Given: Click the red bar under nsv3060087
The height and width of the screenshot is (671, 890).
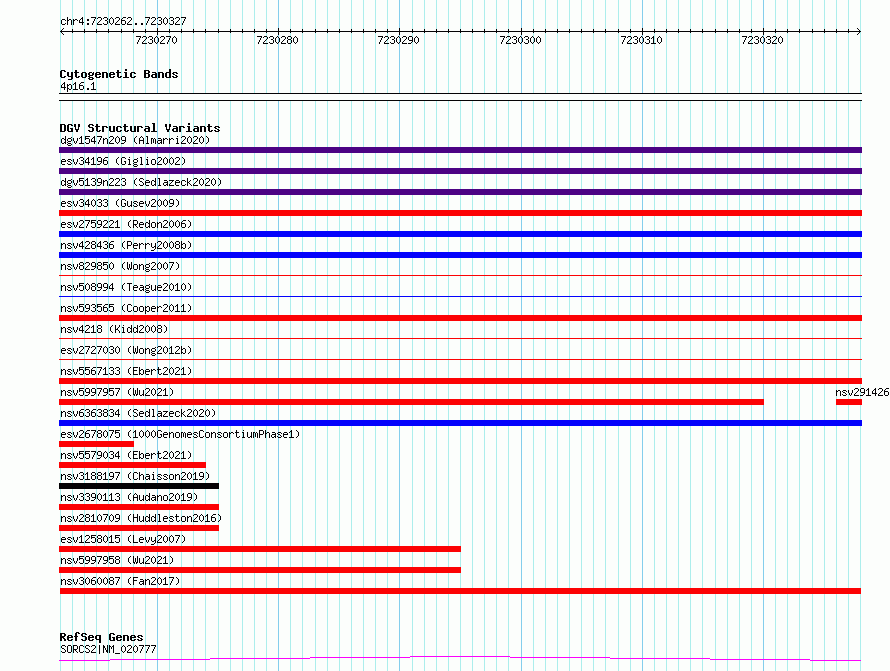Looking at the screenshot, I should click(x=460, y=591).
